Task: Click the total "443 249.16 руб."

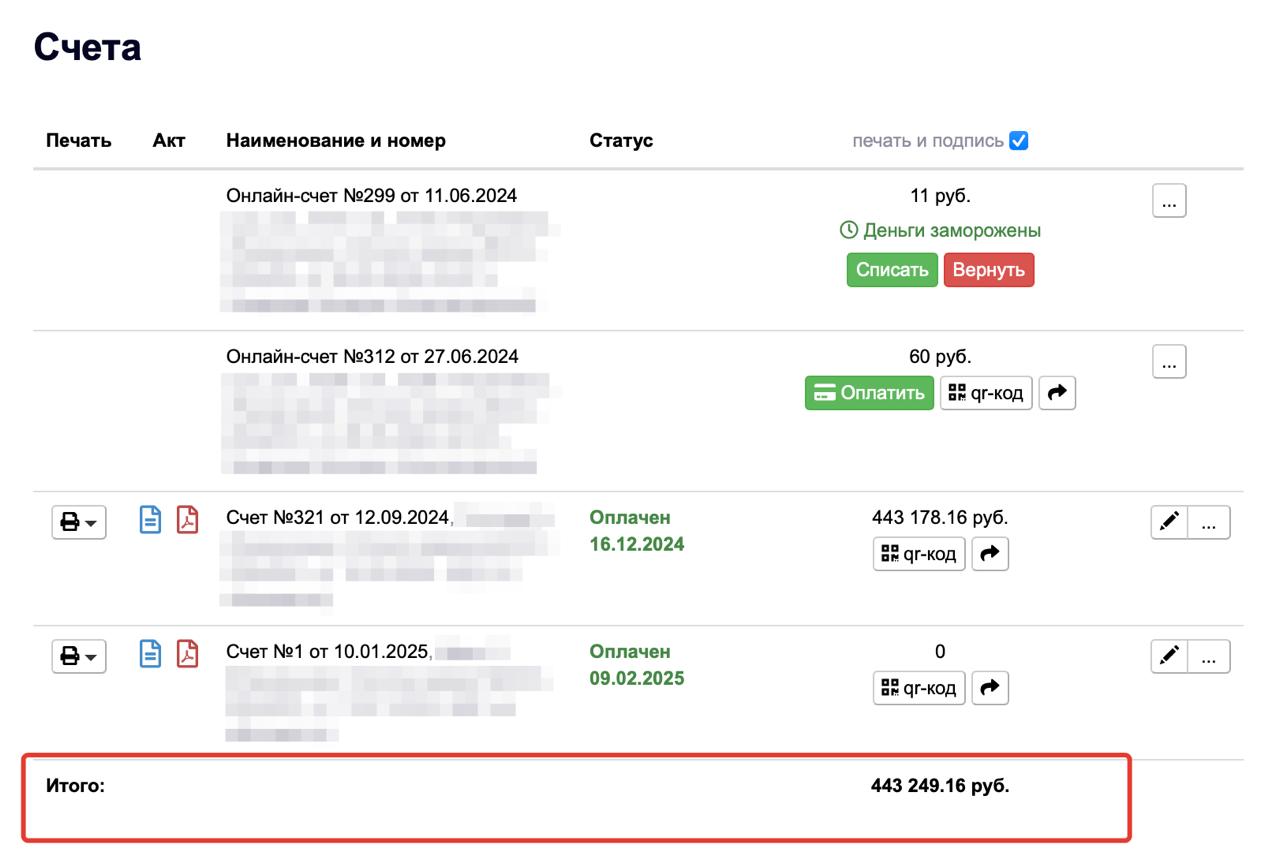Action: [940, 786]
